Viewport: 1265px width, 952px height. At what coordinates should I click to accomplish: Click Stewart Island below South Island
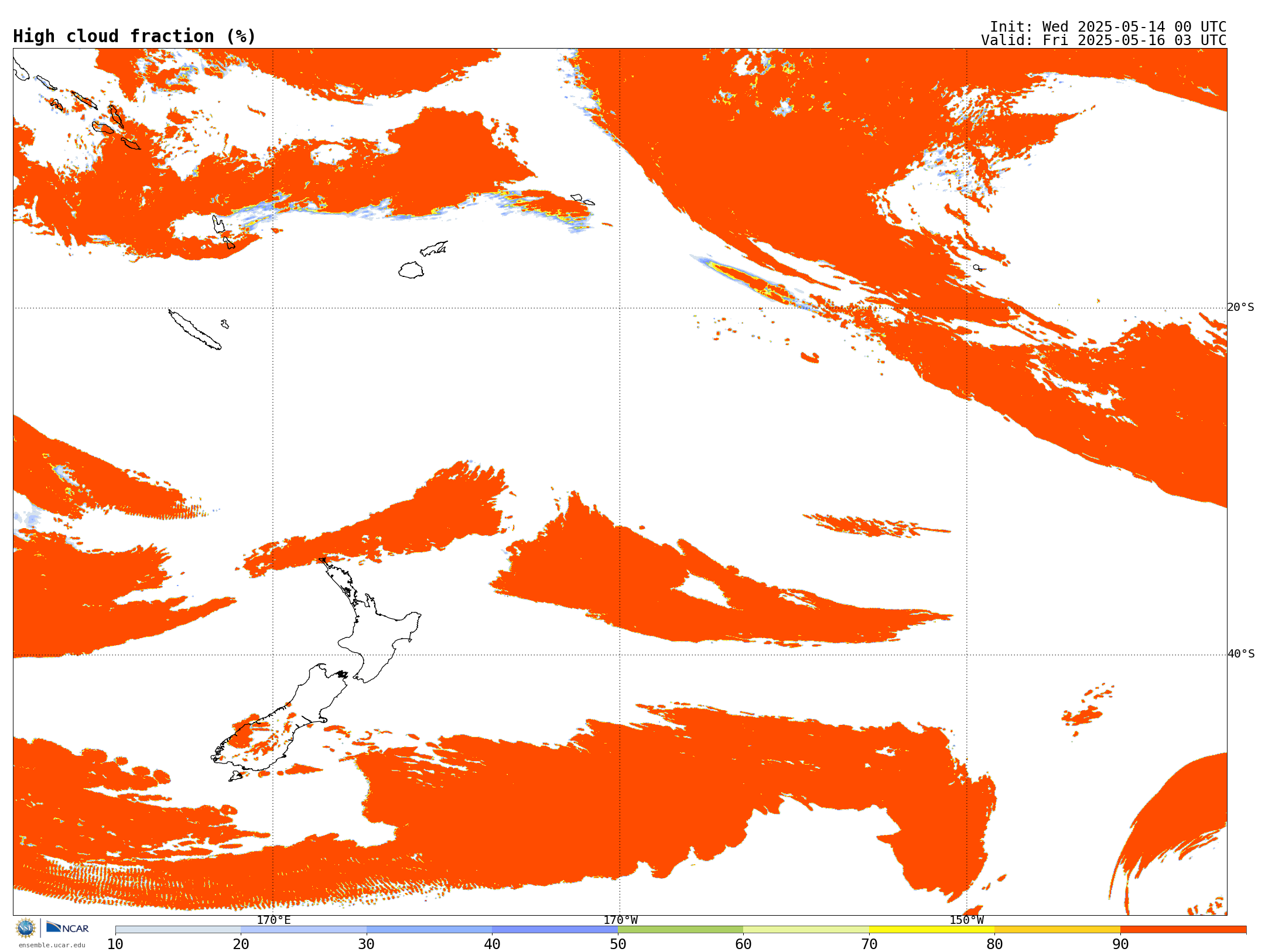coord(235,776)
